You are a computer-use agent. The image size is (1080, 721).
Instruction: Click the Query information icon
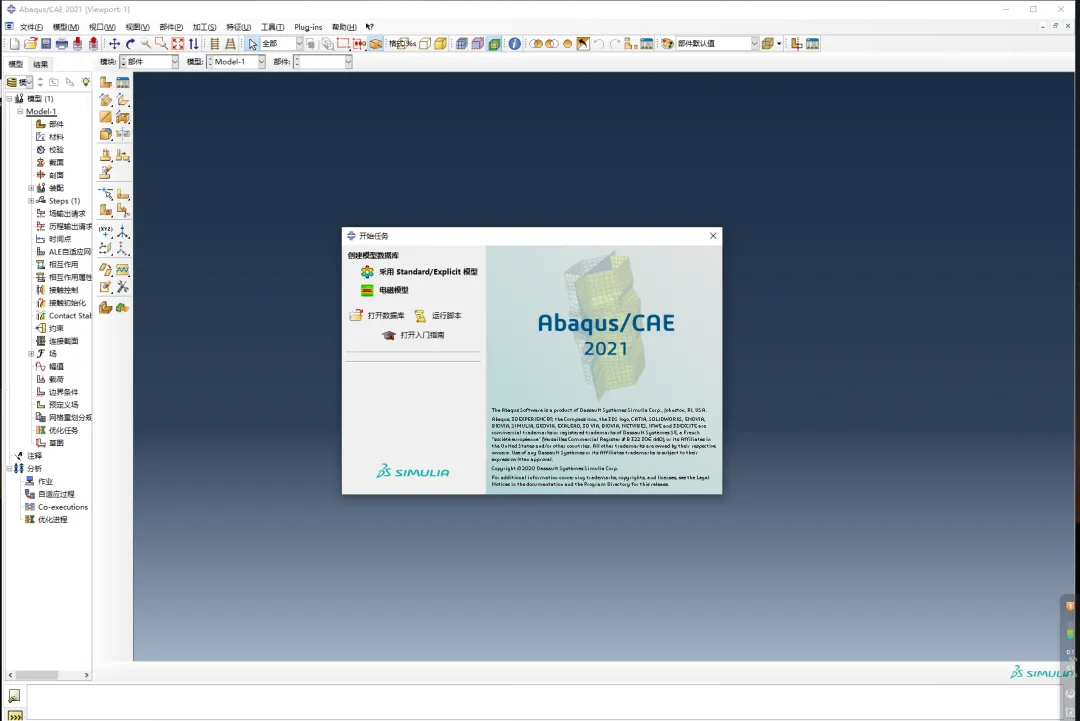[x=514, y=44]
